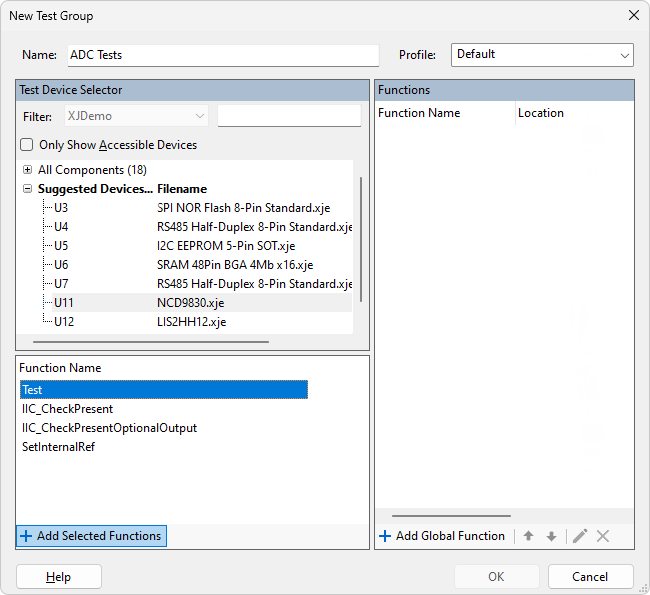
Task: Click Add Global Function button
Action: tap(441, 536)
